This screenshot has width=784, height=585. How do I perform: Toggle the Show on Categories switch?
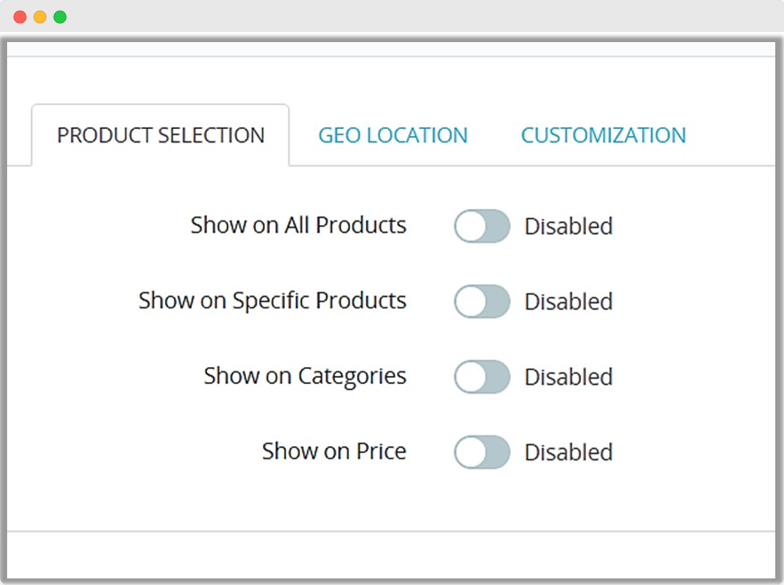tap(482, 377)
